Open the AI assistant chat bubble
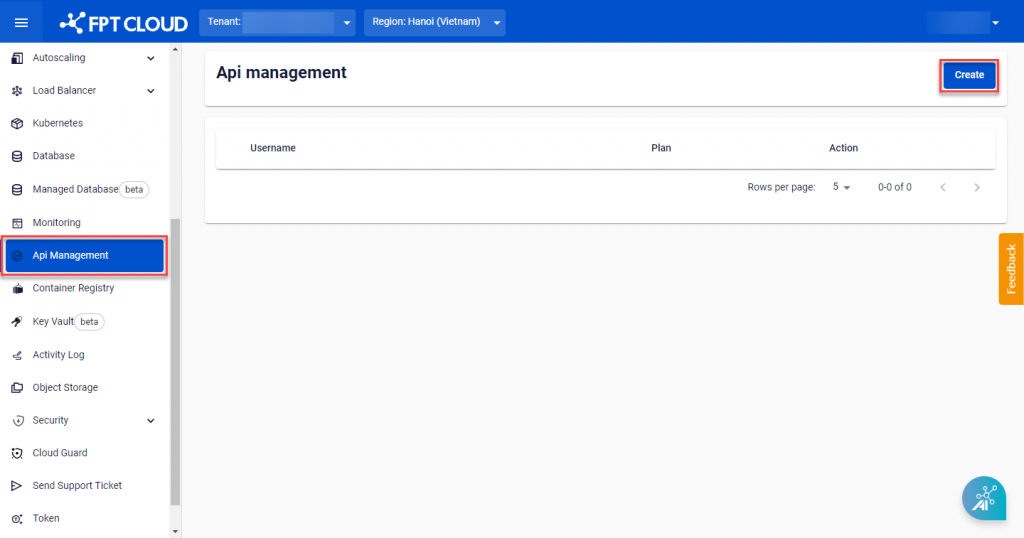Image resolution: width=1024 pixels, height=538 pixels. click(983, 498)
